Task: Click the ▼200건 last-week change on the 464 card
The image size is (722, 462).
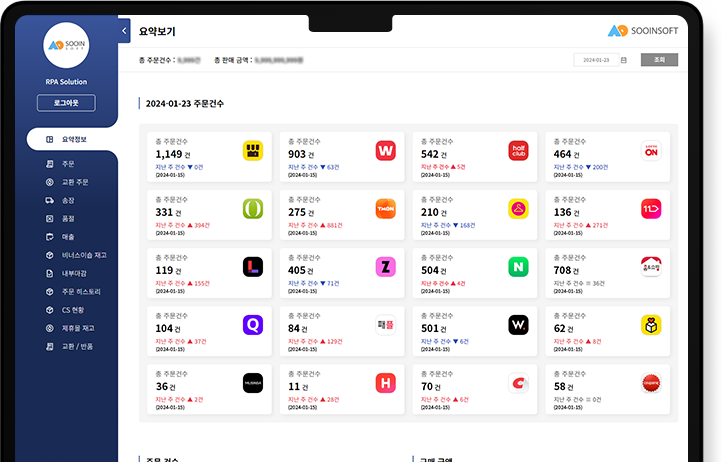Action: [597, 167]
